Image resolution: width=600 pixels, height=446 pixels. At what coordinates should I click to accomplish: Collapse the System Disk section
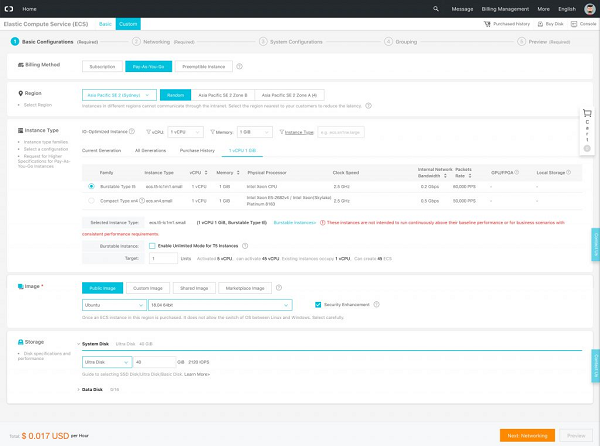coord(78,344)
